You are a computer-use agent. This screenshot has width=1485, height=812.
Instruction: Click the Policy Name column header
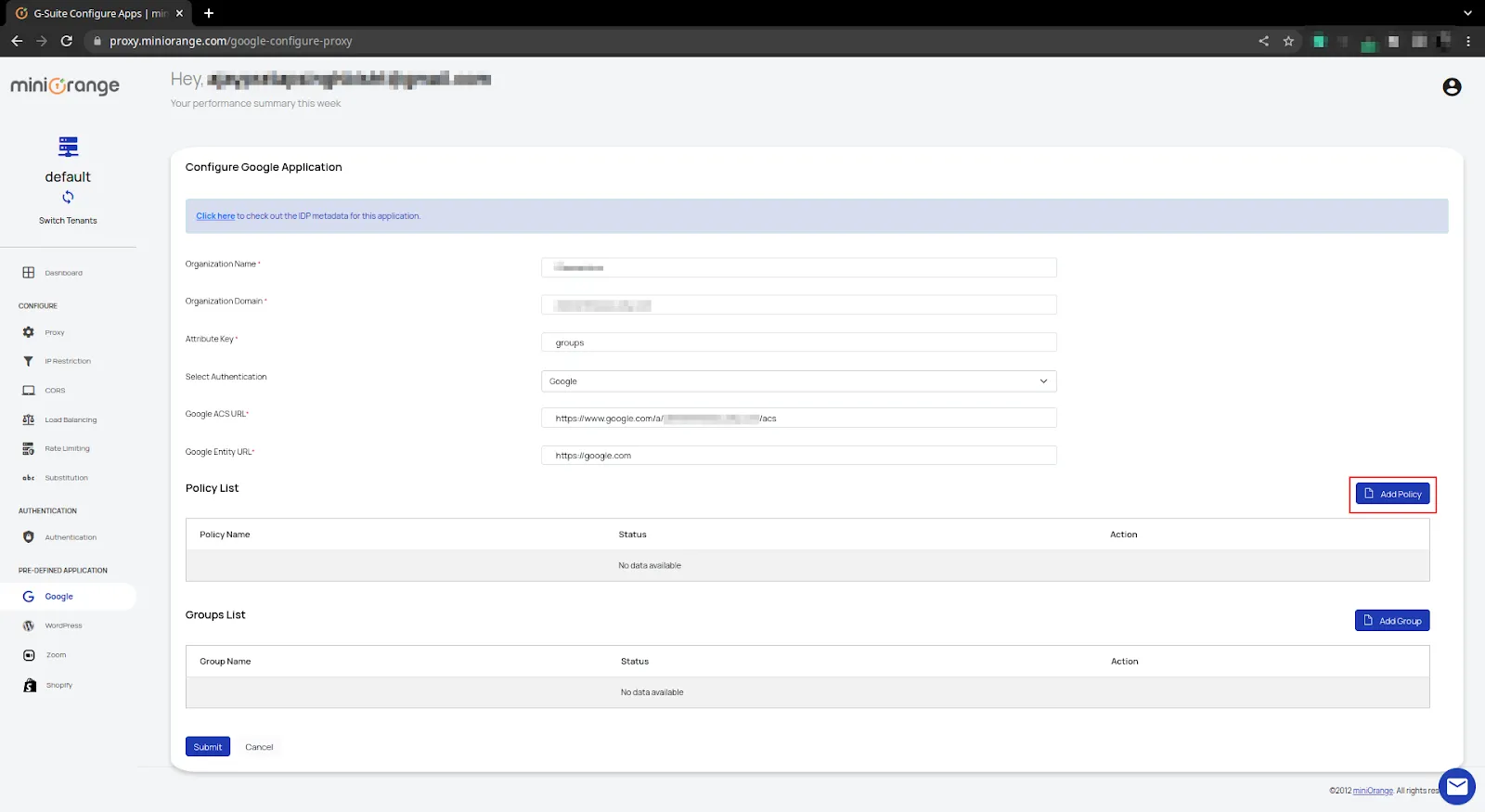225,535
